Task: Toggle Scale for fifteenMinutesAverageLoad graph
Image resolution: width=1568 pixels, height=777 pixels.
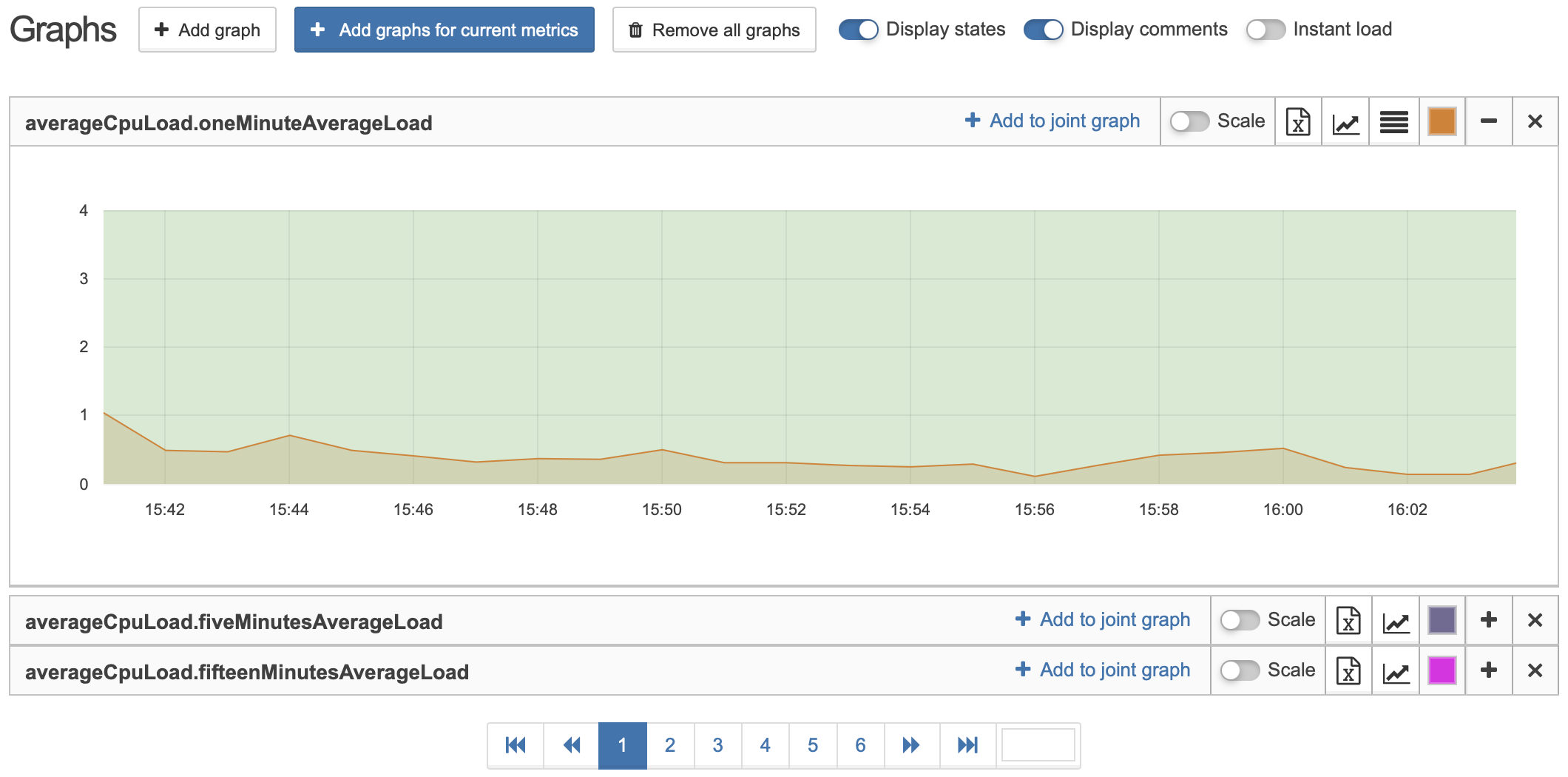Action: 1240,670
